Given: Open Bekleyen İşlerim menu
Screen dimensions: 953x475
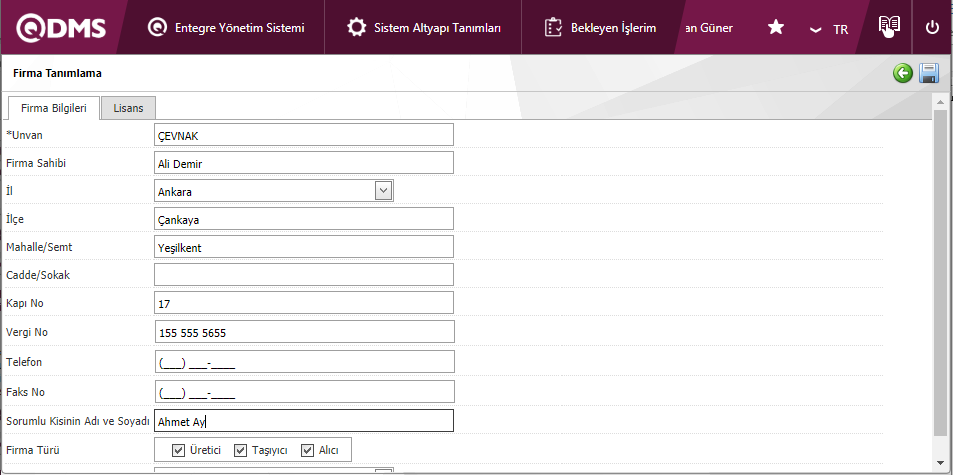Looking at the screenshot, I should [600, 28].
